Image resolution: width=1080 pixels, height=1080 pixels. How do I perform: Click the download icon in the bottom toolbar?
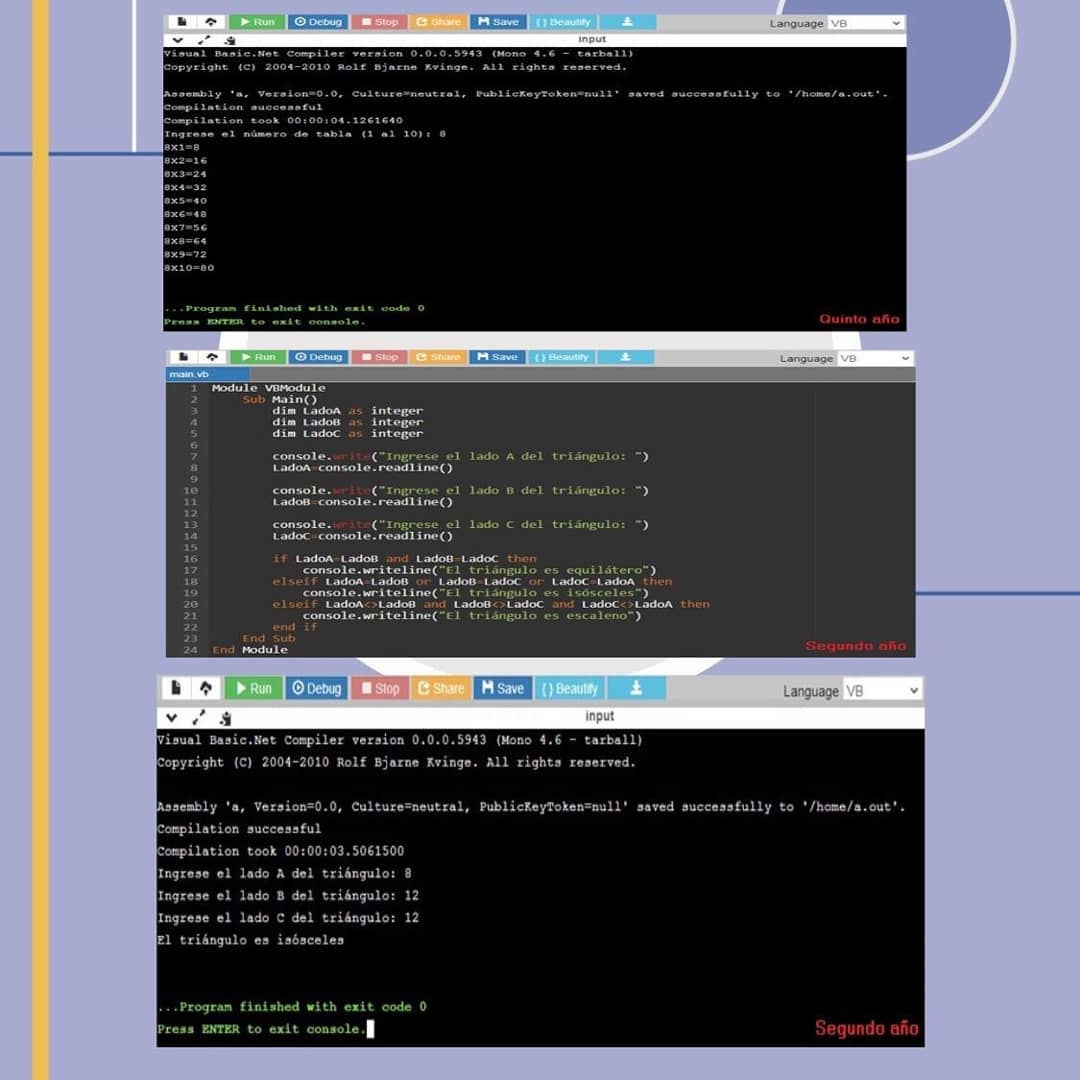pyautogui.click(x=635, y=688)
